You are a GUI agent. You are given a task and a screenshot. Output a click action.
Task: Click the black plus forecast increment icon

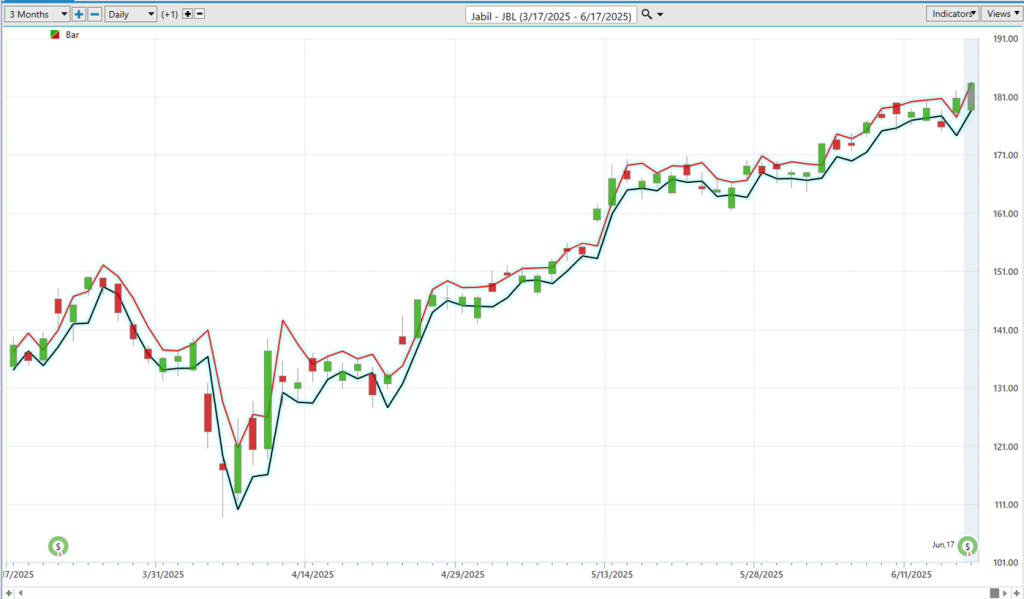(x=187, y=14)
